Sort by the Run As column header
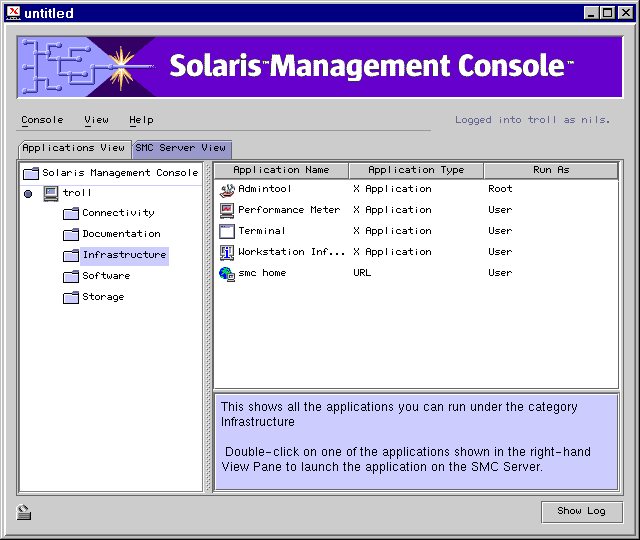This screenshot has height=540, width=640. 551,170
